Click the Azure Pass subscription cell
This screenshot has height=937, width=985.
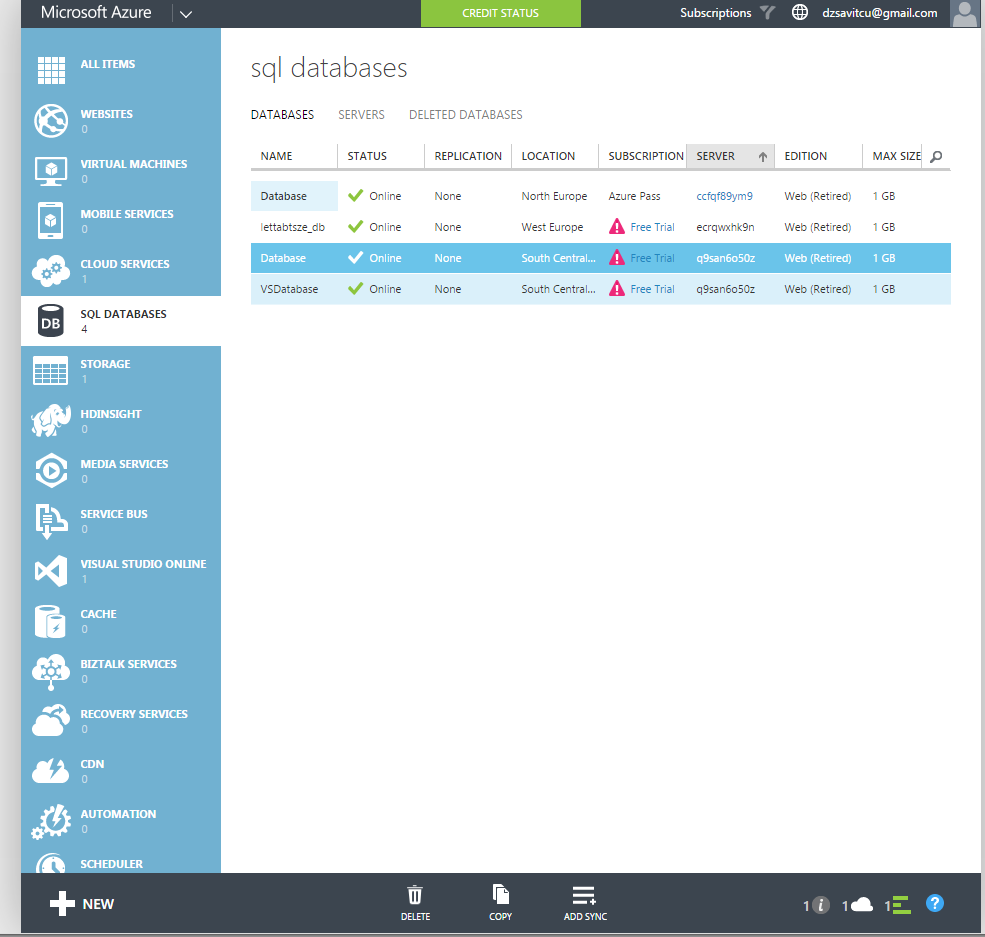(x=634, y=196)
